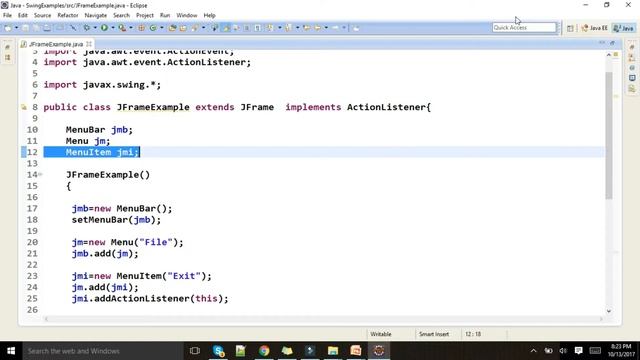Click the top icon in right trim bar
Screen dimensions: 640x360
point(632,47)
